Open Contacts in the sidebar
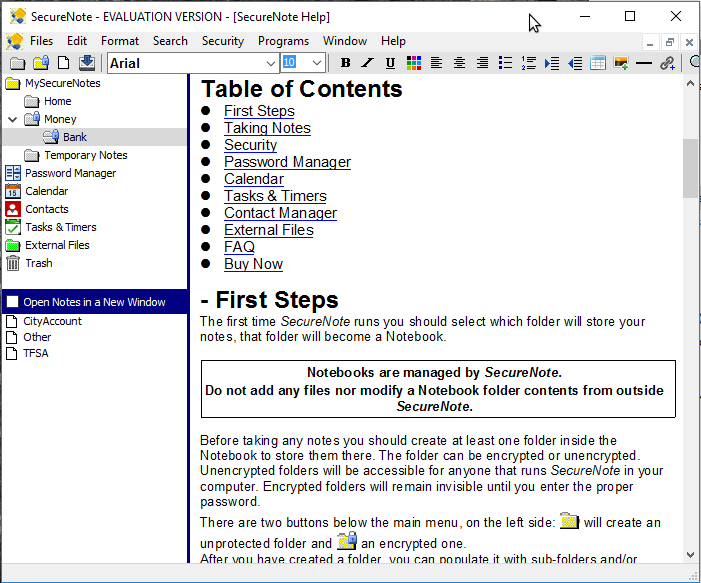Viewport: 701px width, 583px height. click(37, 209)
